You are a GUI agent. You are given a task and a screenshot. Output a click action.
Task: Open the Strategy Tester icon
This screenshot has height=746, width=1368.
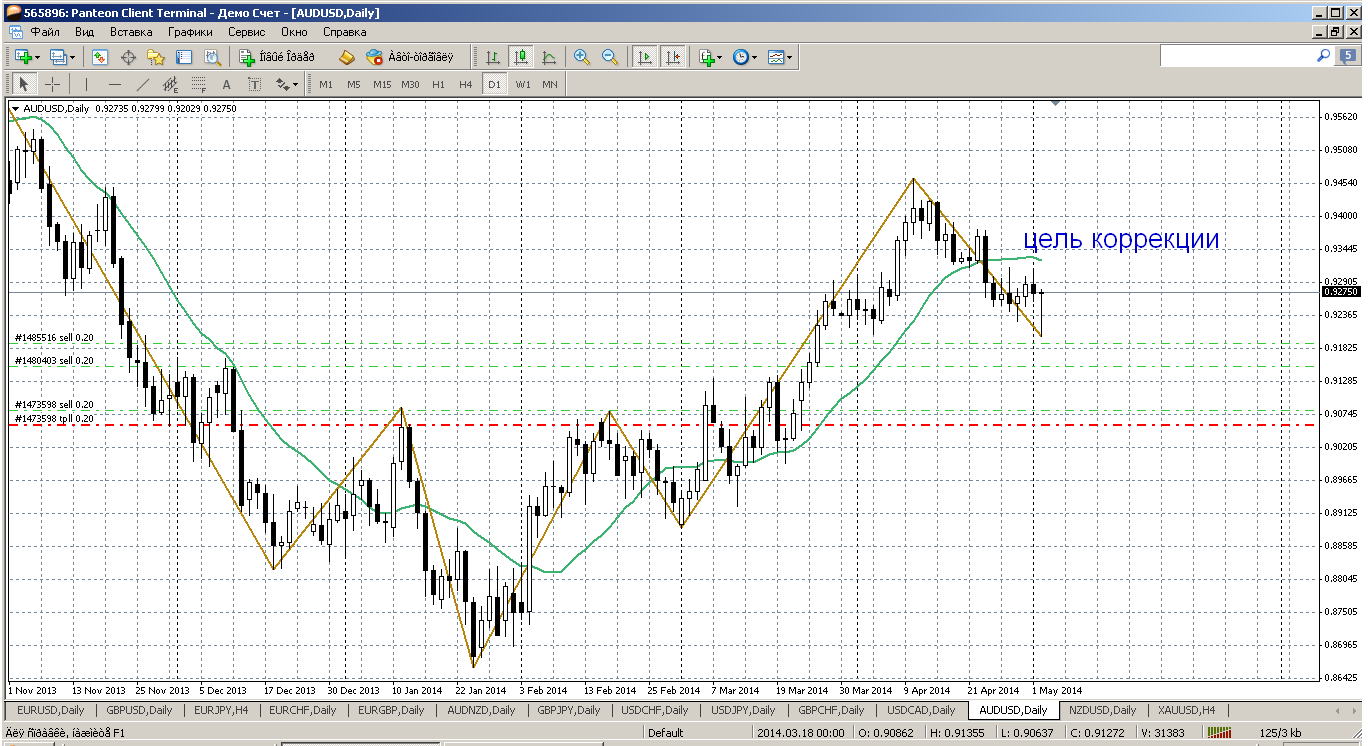coord(212,57)
